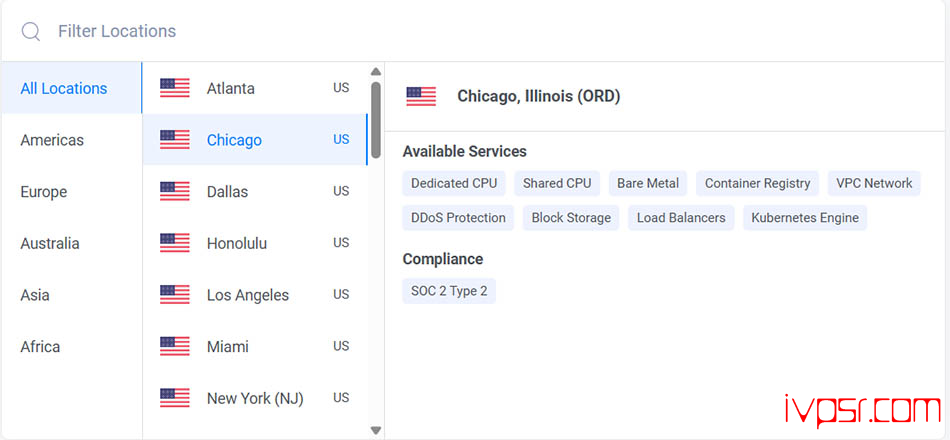Click the Bare Metal service tag

click(x=648, y=183)
